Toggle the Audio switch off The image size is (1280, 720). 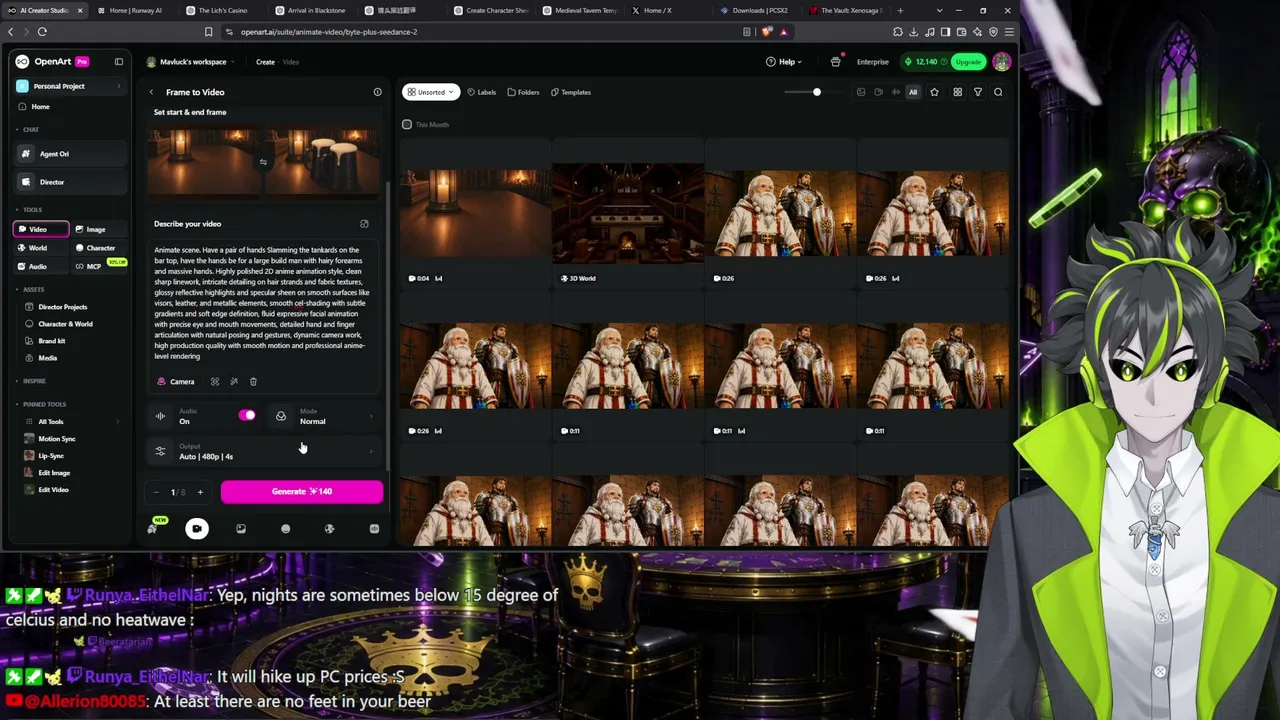pyautogui.click(x=247, y=416)
